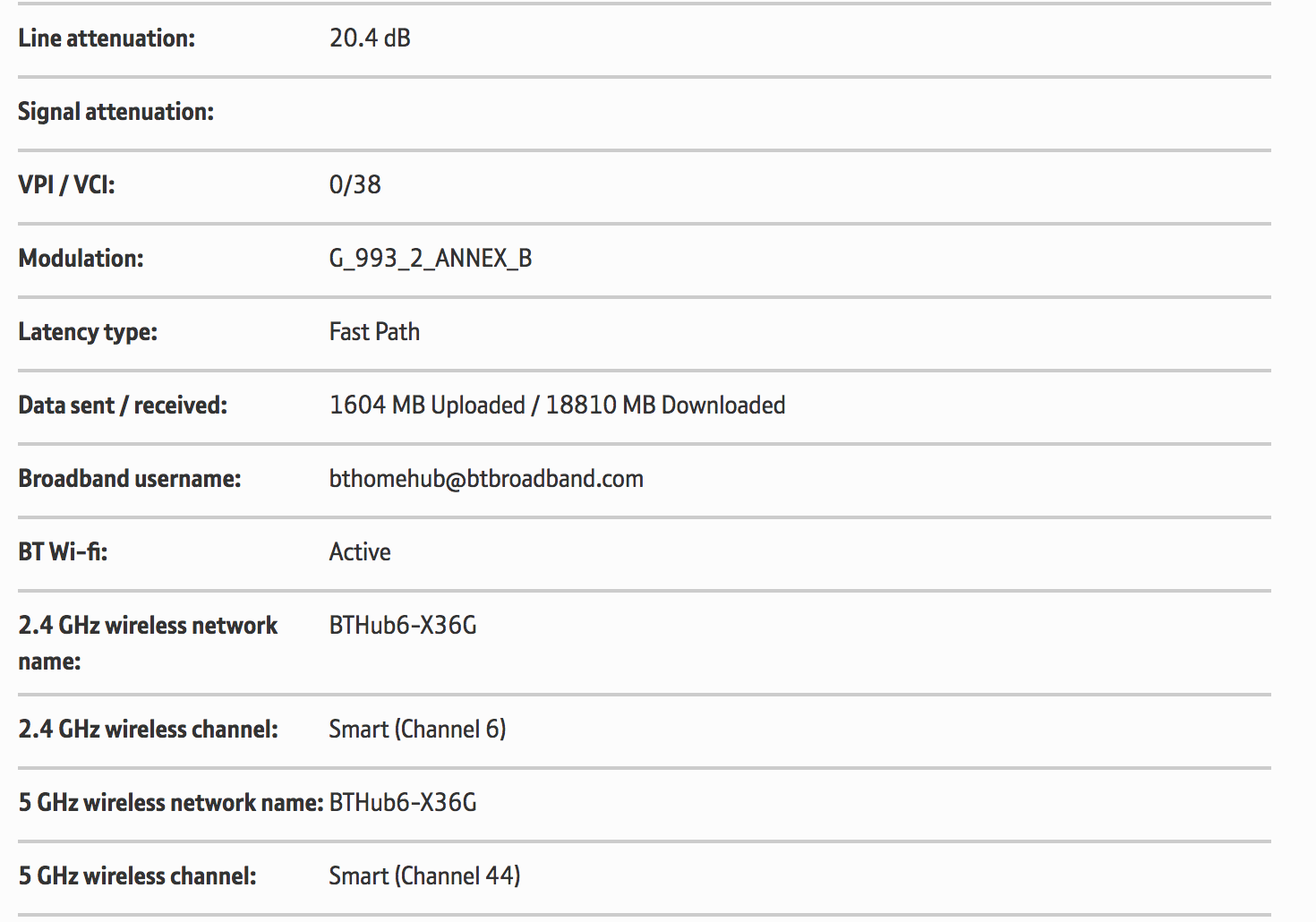The height and width of the screenshot is (922, 1316).
Task: Select the Active BT Wi-fi status
Action: click(x=360, y=552)
